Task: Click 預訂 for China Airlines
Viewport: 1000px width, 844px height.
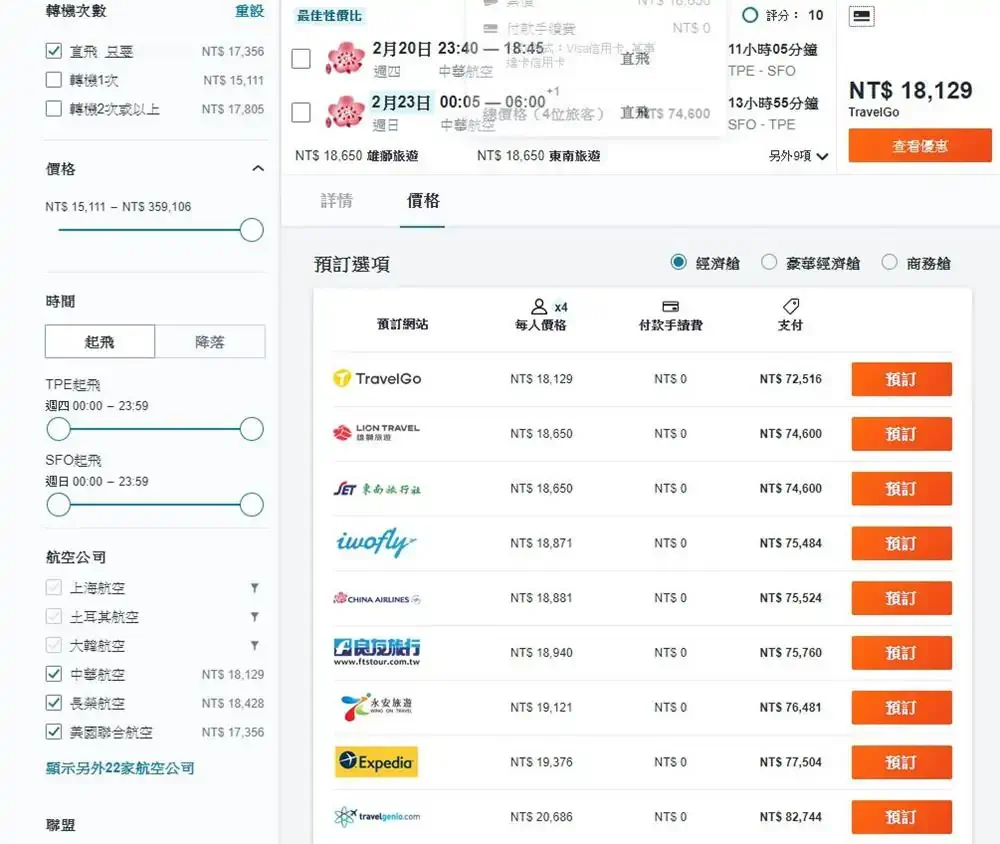Action: pyautogui.click(x=901, y=598)
